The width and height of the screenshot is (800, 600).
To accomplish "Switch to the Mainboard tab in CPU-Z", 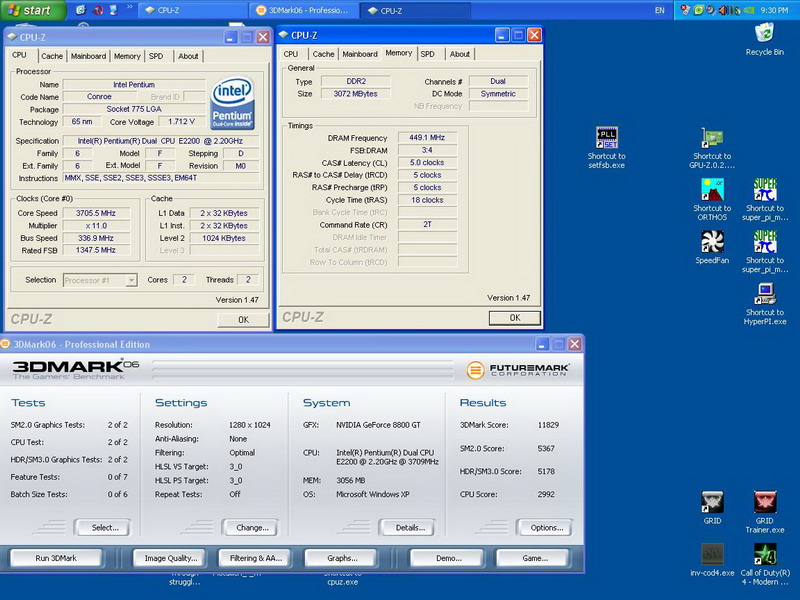I will click(88, 56).
